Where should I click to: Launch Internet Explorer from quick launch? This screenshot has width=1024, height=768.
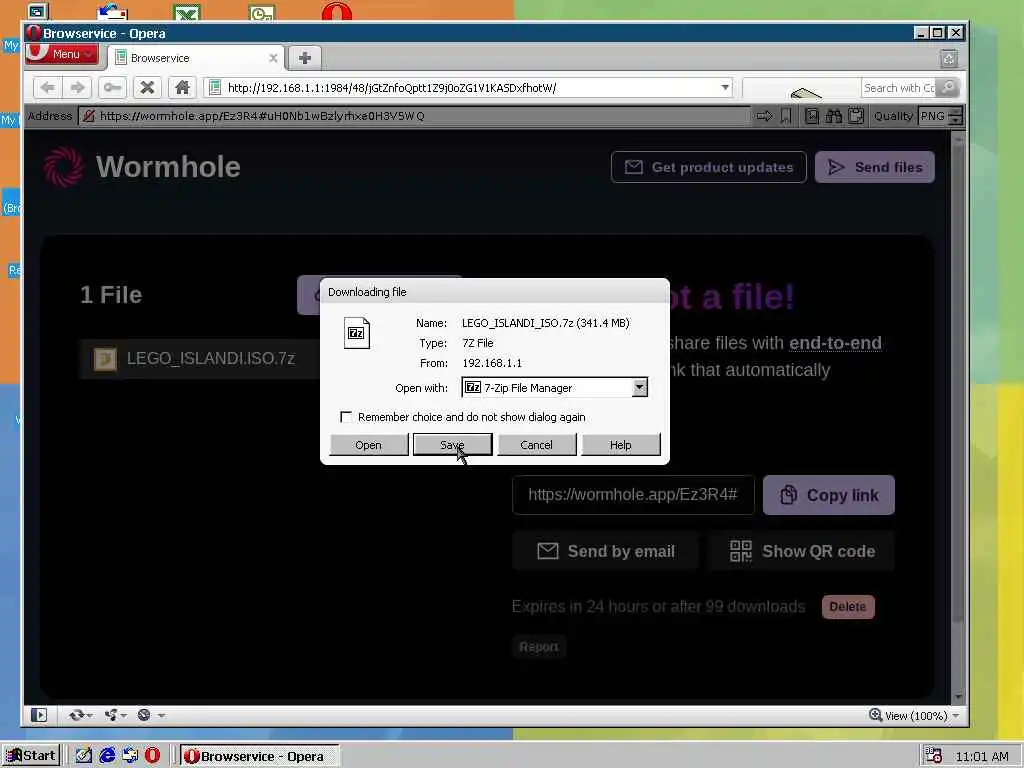coord(107,756)
